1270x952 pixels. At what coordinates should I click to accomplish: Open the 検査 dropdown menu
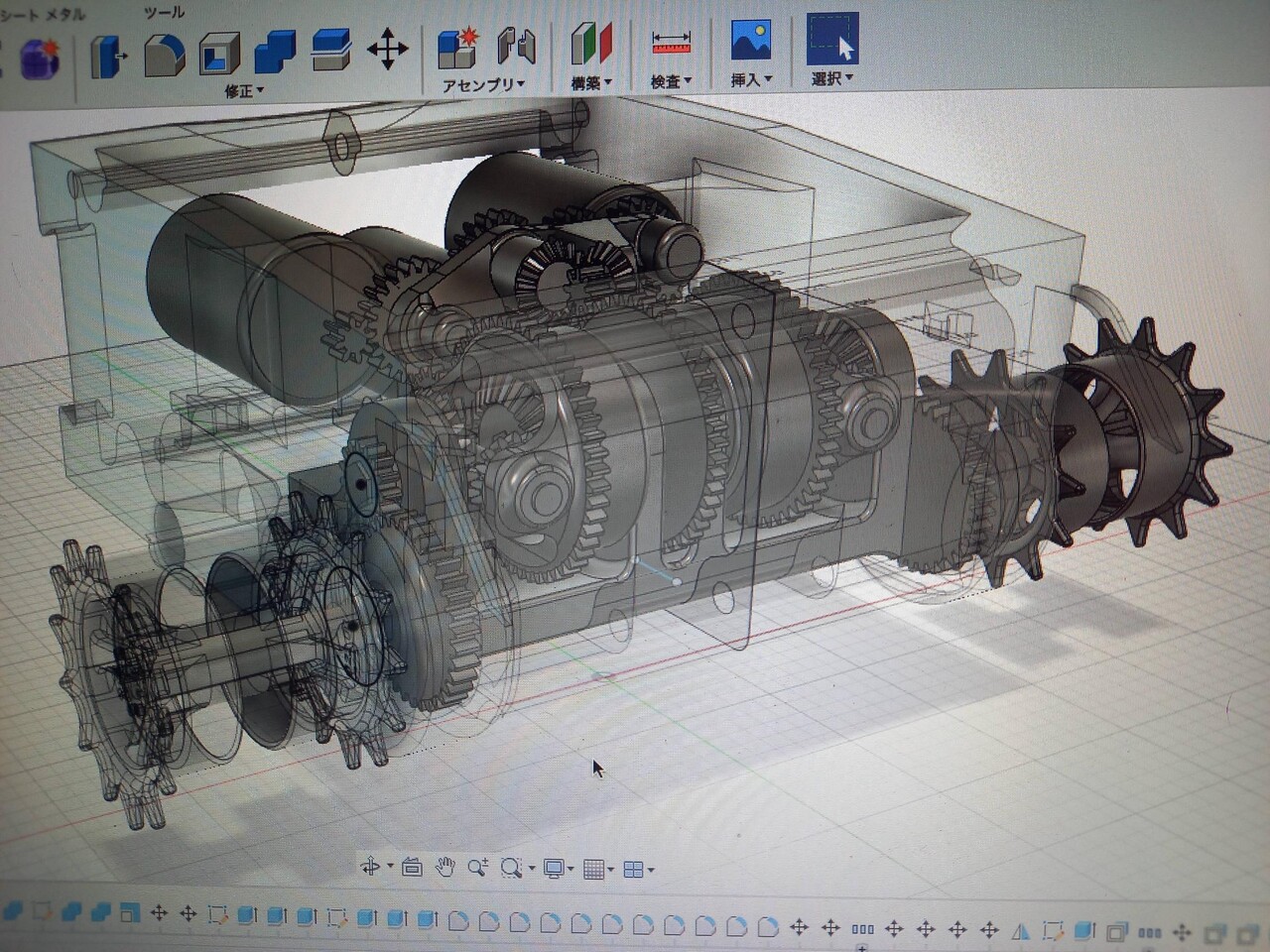tap(671, 82)
